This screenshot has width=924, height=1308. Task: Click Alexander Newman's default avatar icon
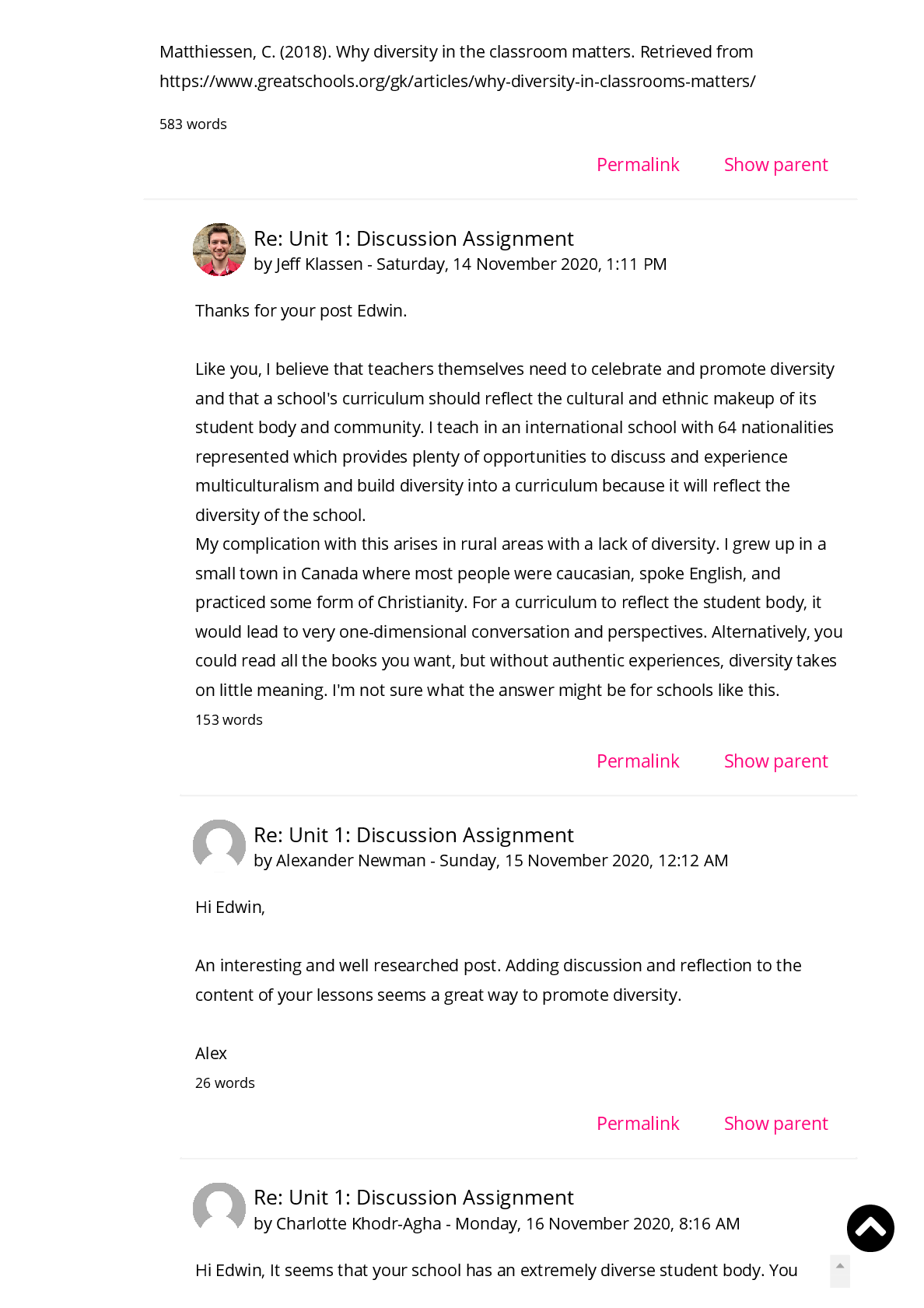219,845
